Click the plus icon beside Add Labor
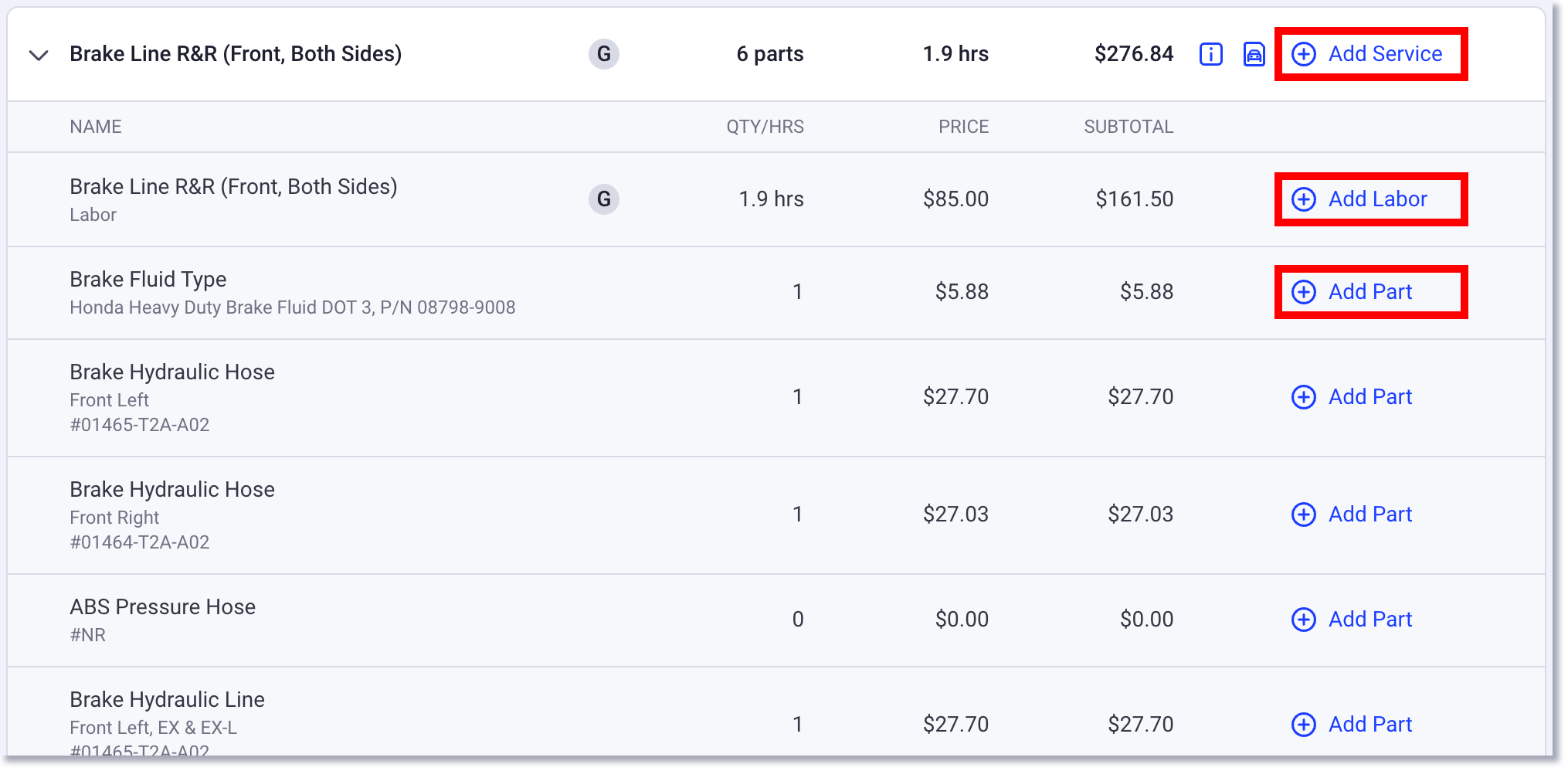1568x771 pixels. pos(1303,199)
